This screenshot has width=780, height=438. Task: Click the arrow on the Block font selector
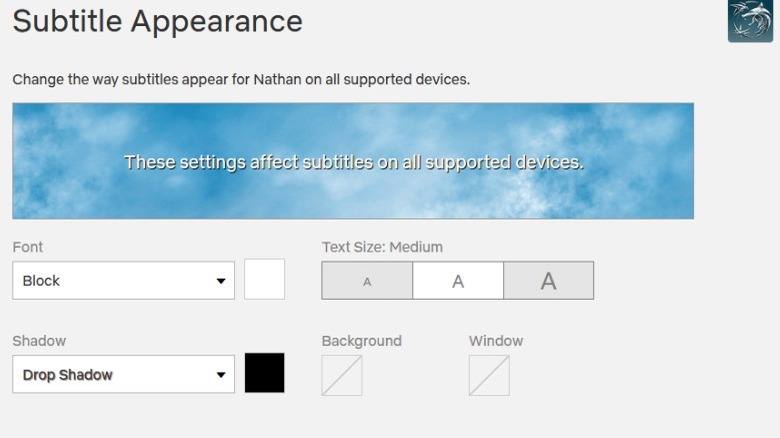point(221,281)
